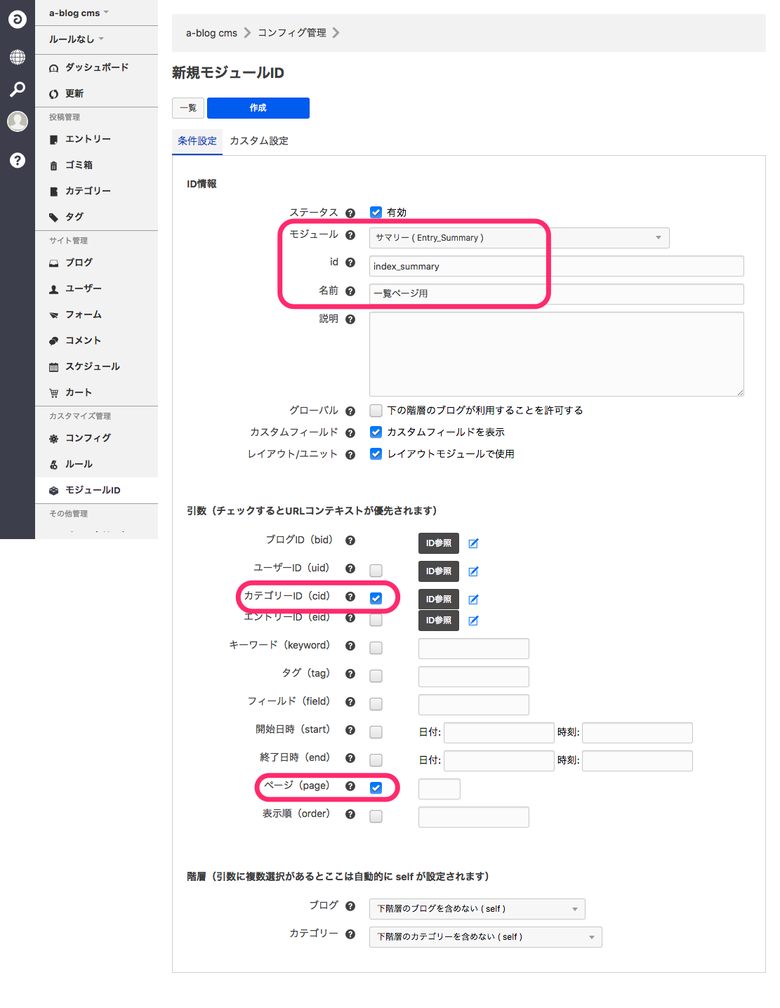Switch to the カスタム設定 tab
Image resolution: width=780 pixels, height=1008 pixels.
pyautogui.click(x=259, y=141)
